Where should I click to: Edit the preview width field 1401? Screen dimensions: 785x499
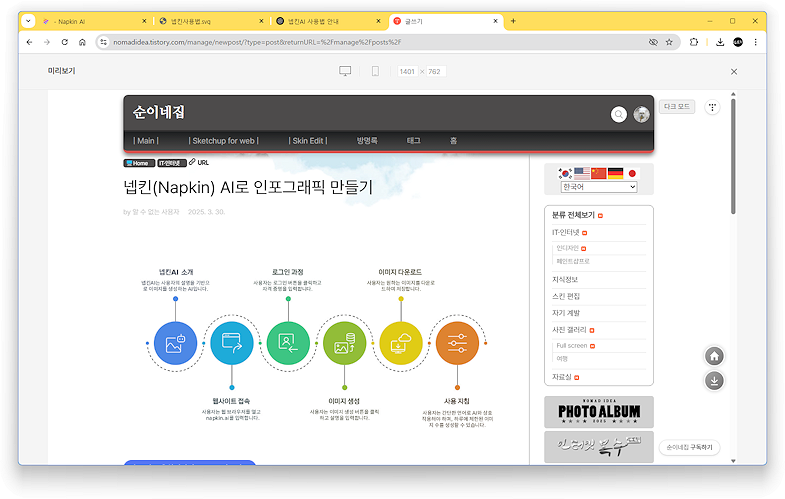coord(408,72)
